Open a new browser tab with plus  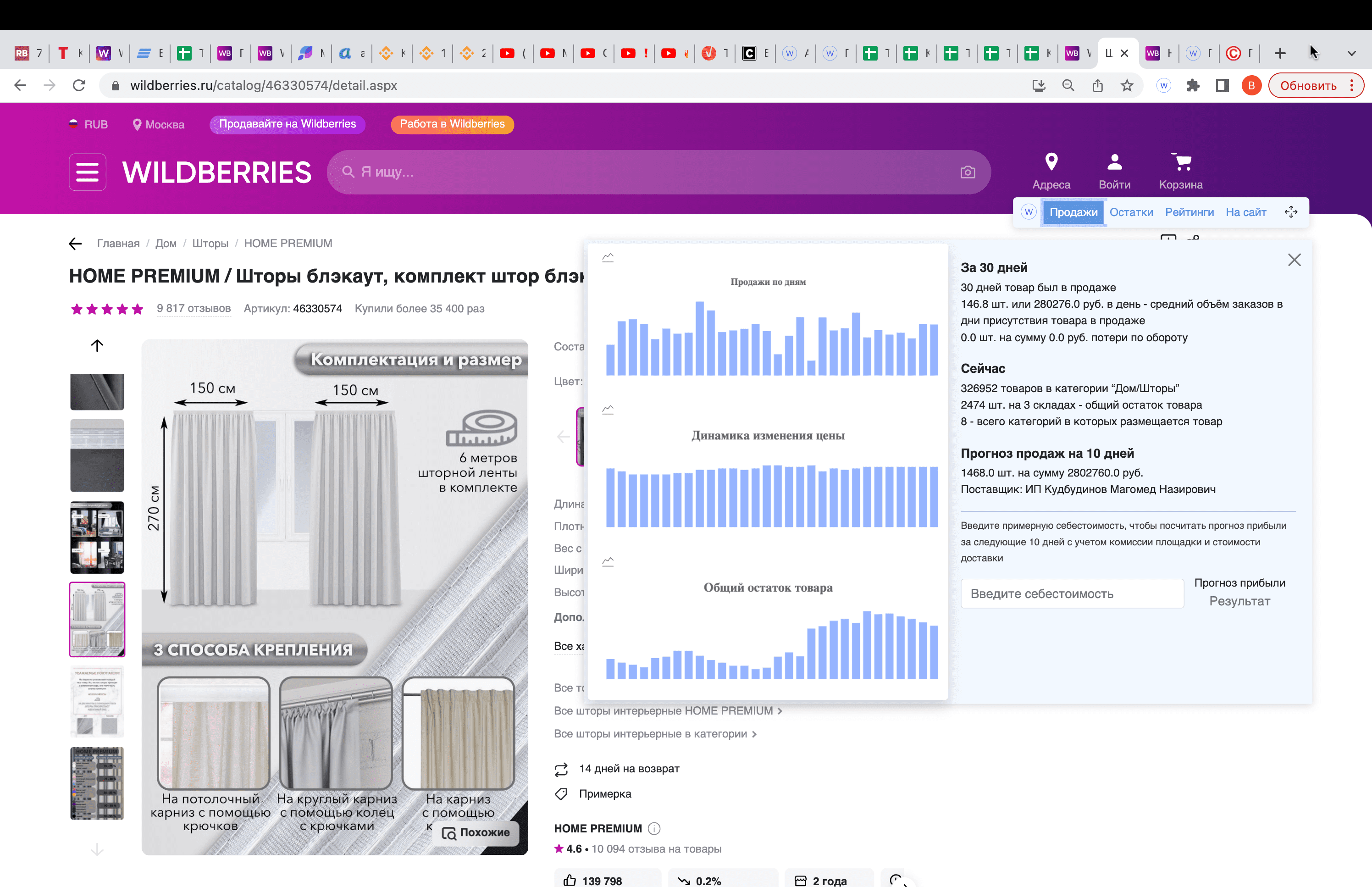point(1280,53)
